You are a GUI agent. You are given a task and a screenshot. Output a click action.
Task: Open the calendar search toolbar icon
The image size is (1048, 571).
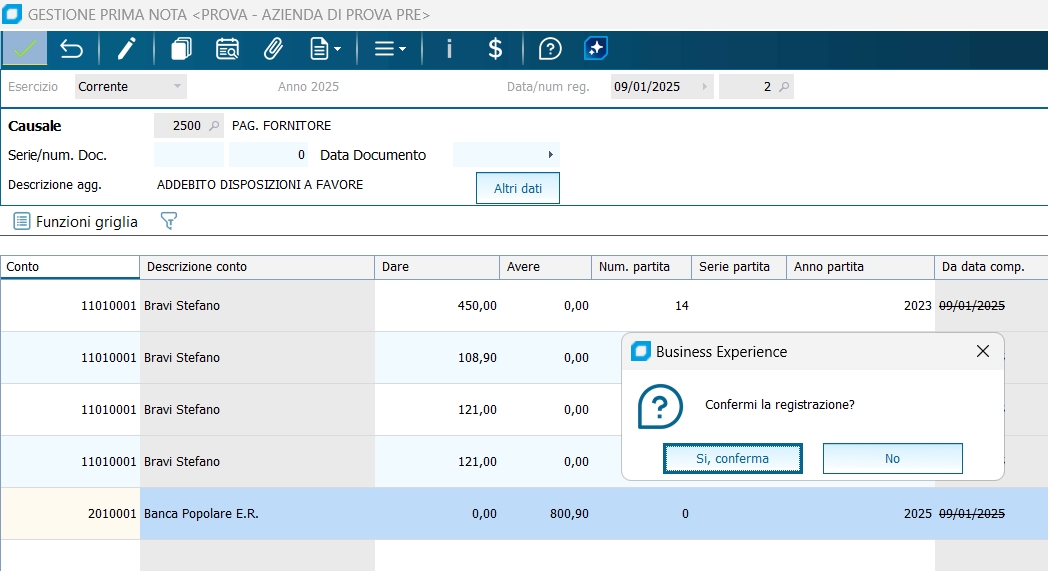point(227,49)
